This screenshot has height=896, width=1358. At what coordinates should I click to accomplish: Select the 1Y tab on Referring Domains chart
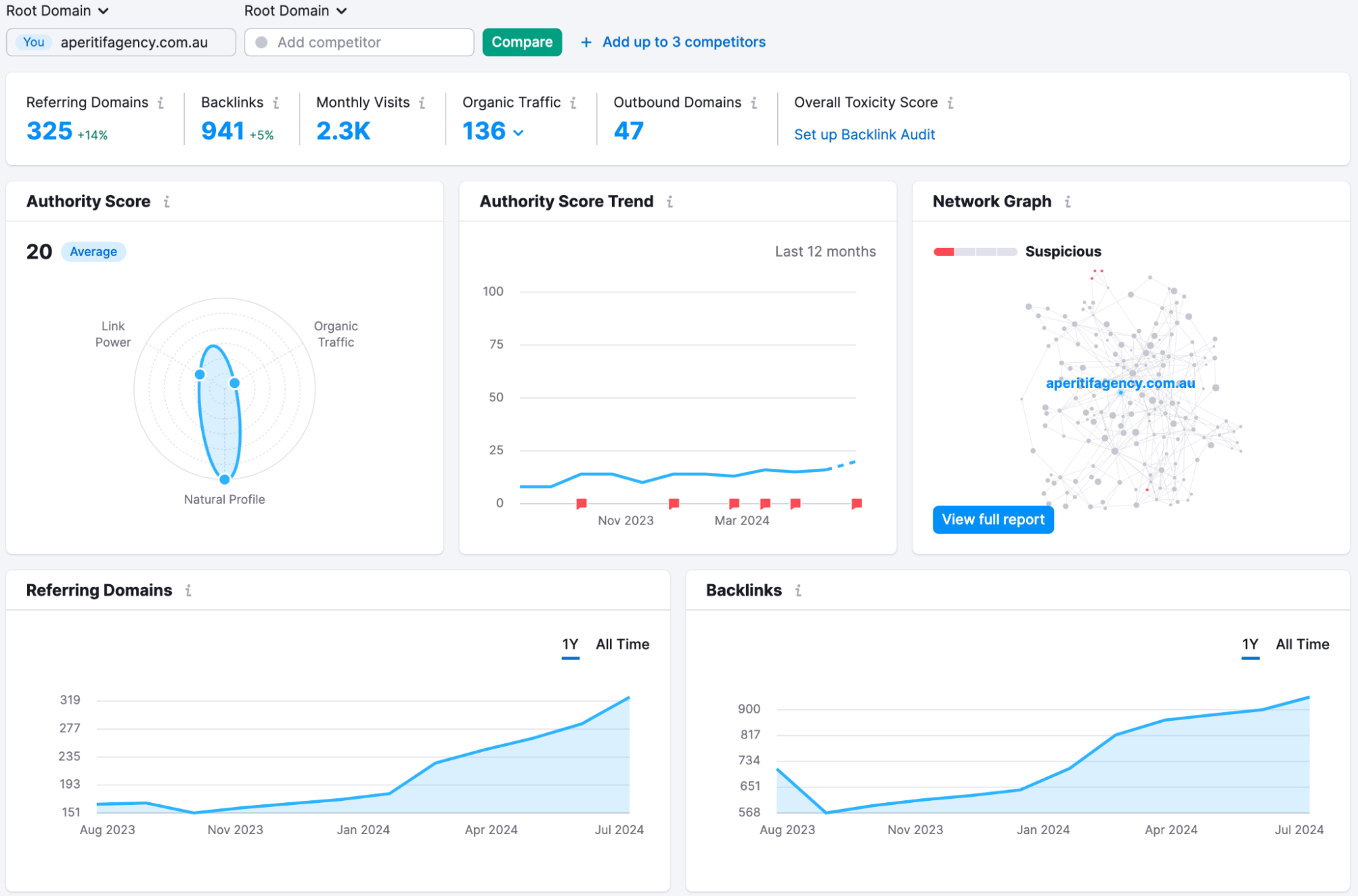569,644
